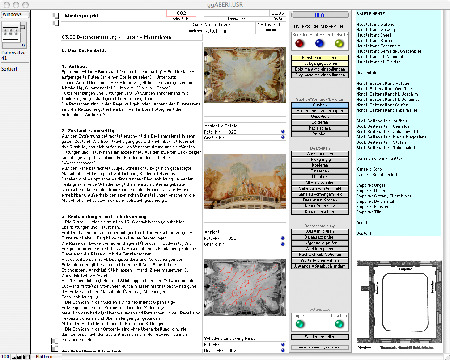Click the red-bordered number field showing 002
The height and width of the screenshot is (360, 450).
point(181,13)
